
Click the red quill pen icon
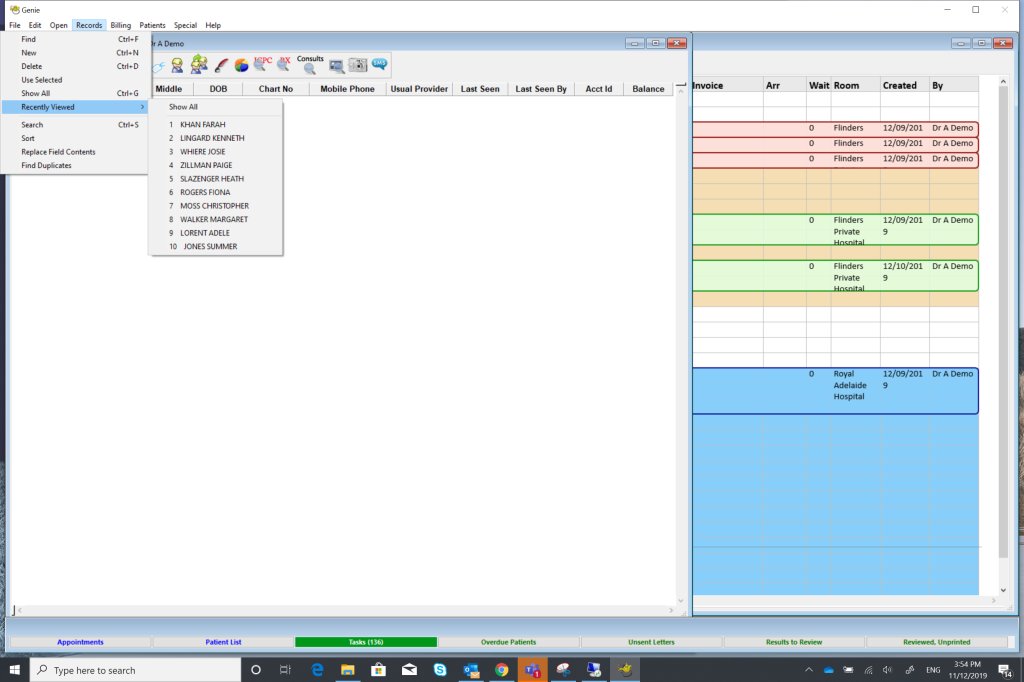(x=221, y=65)
